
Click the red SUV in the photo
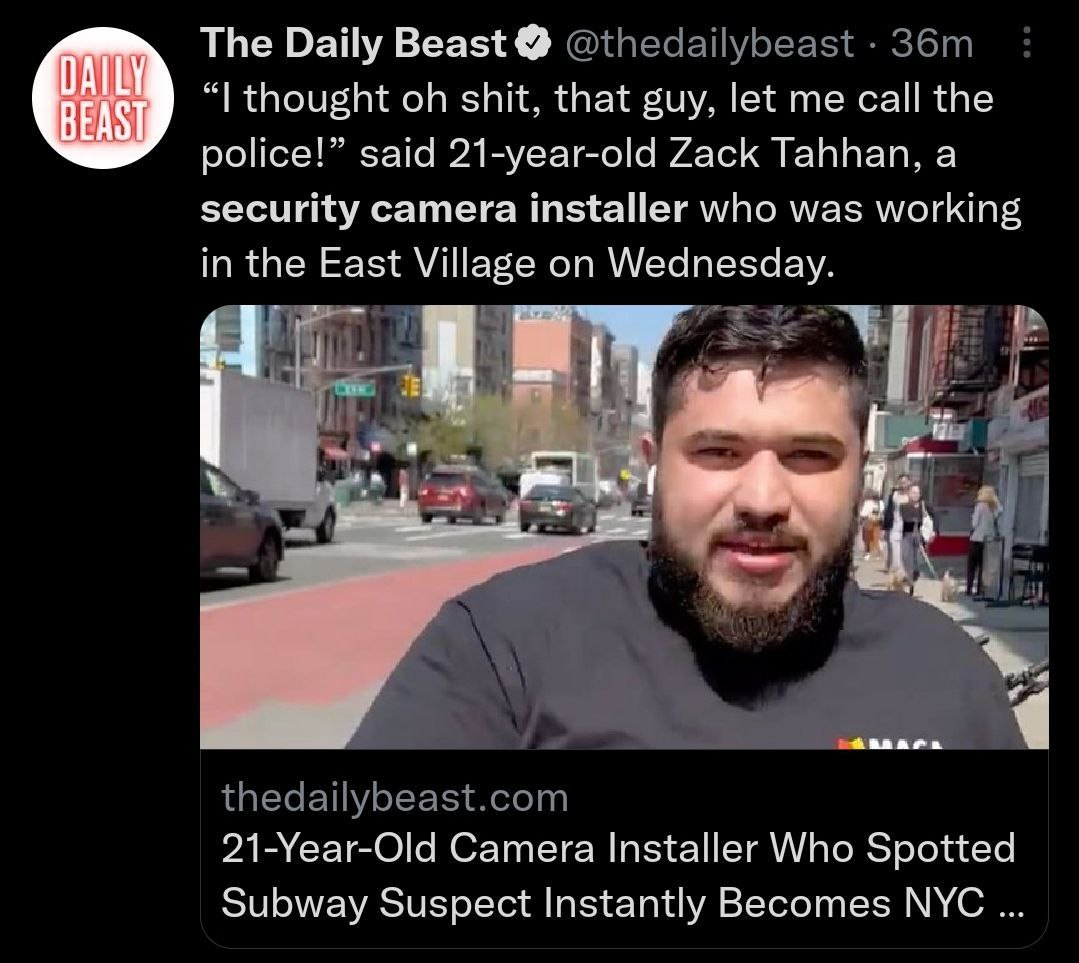pos(462,494)
